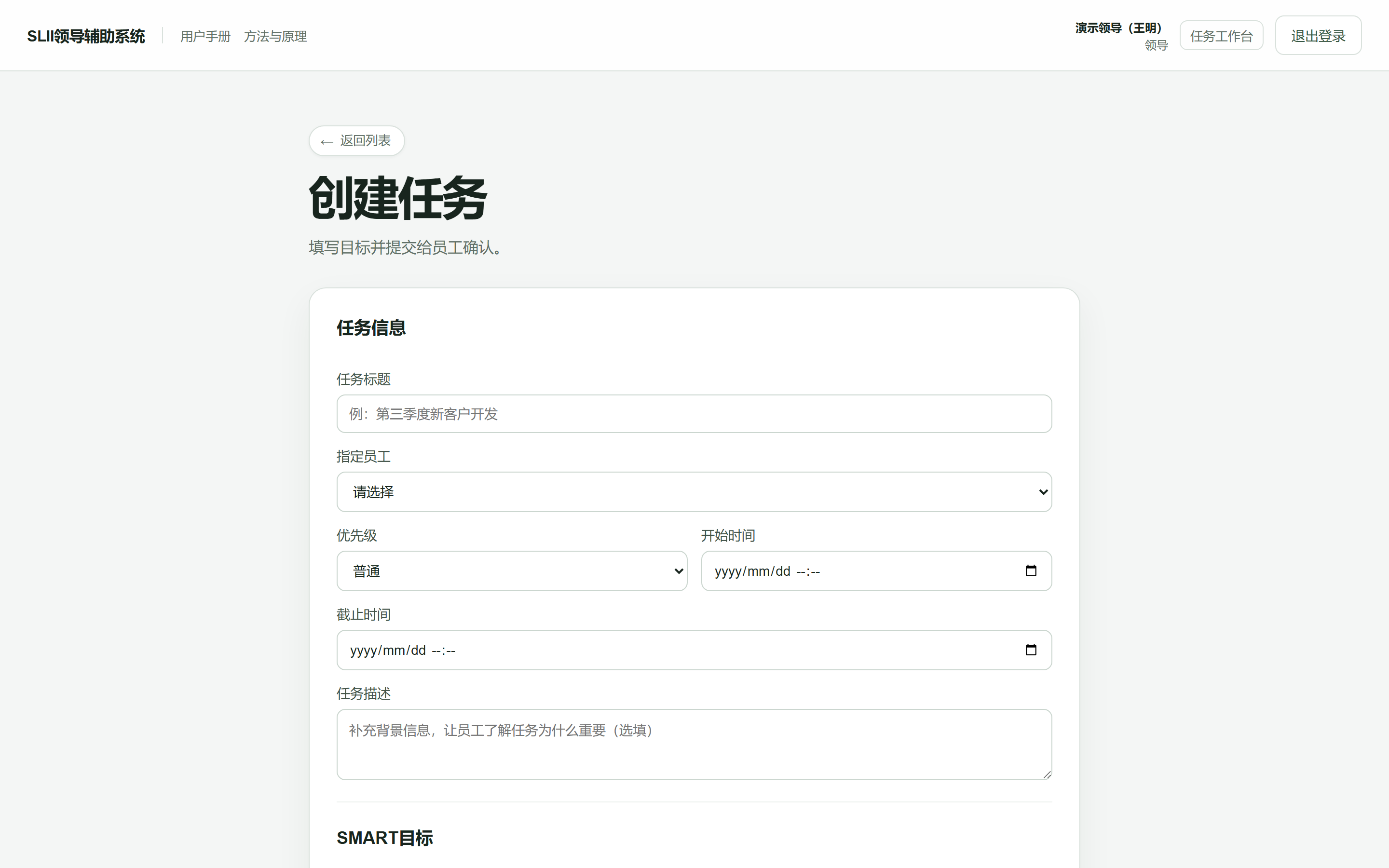Open calendar picker in 截止时间 field

coord(1031,650)
